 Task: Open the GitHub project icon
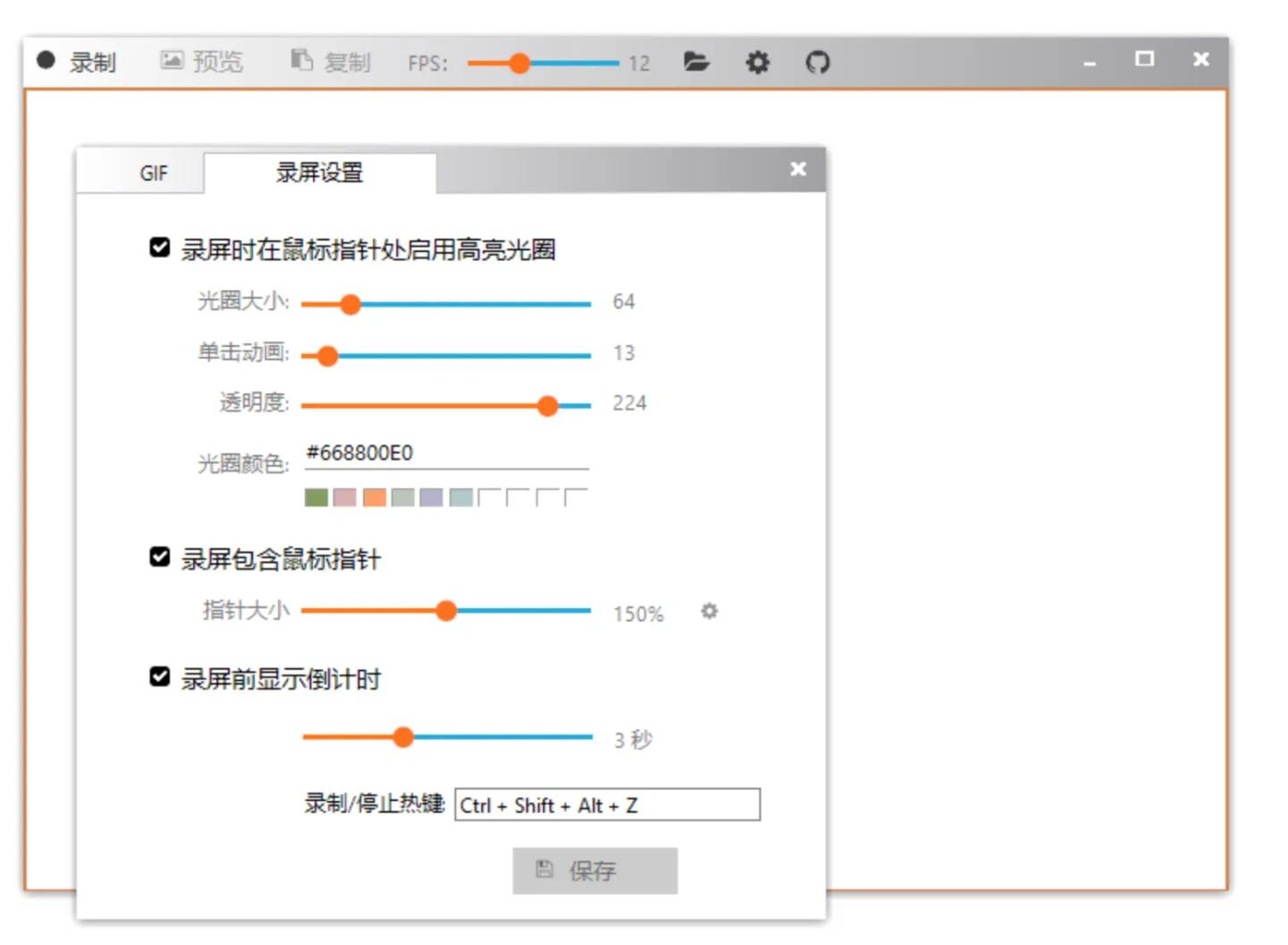[818, 63]
